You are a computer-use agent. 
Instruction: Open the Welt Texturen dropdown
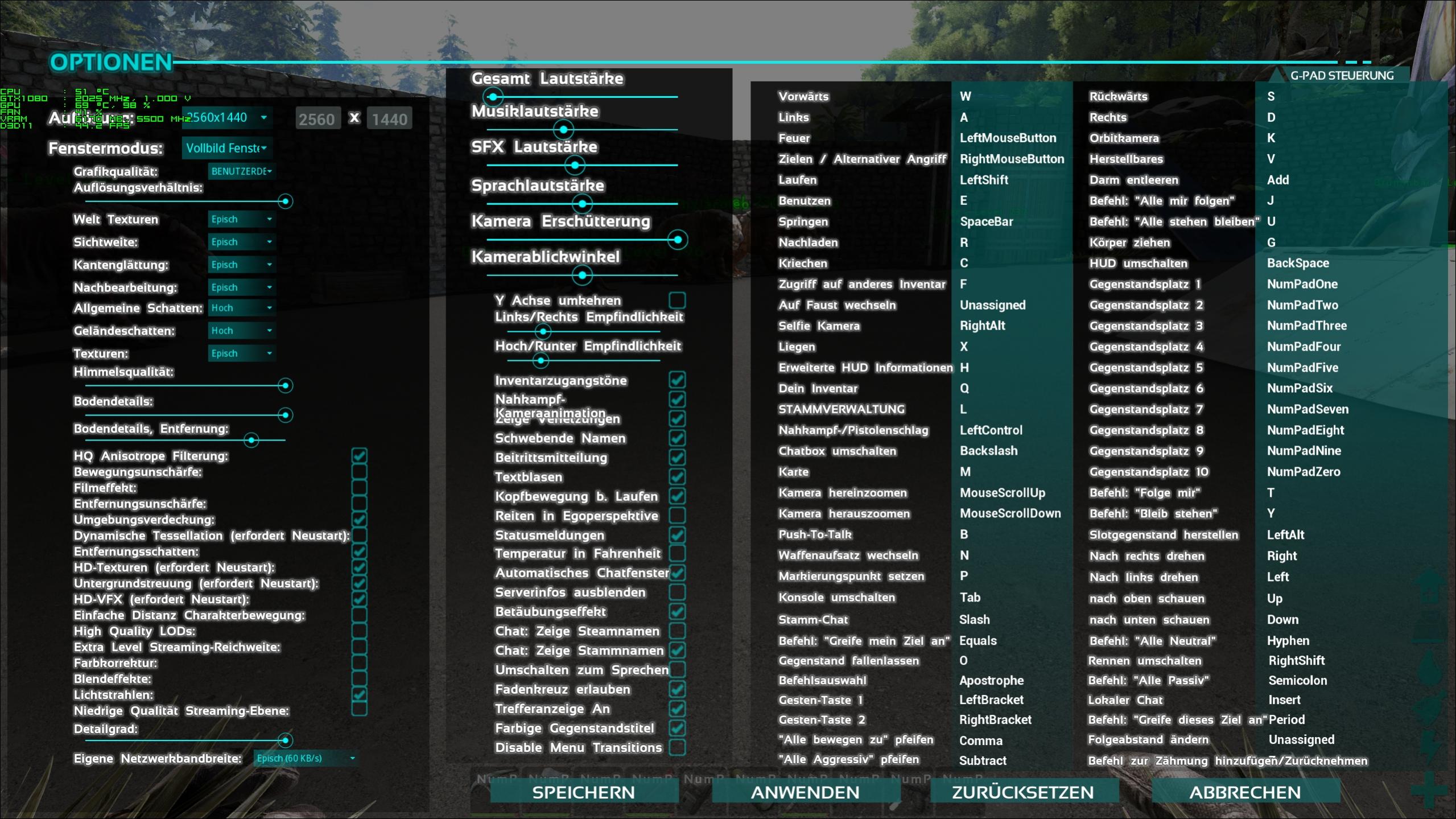(x=242, y=219)
